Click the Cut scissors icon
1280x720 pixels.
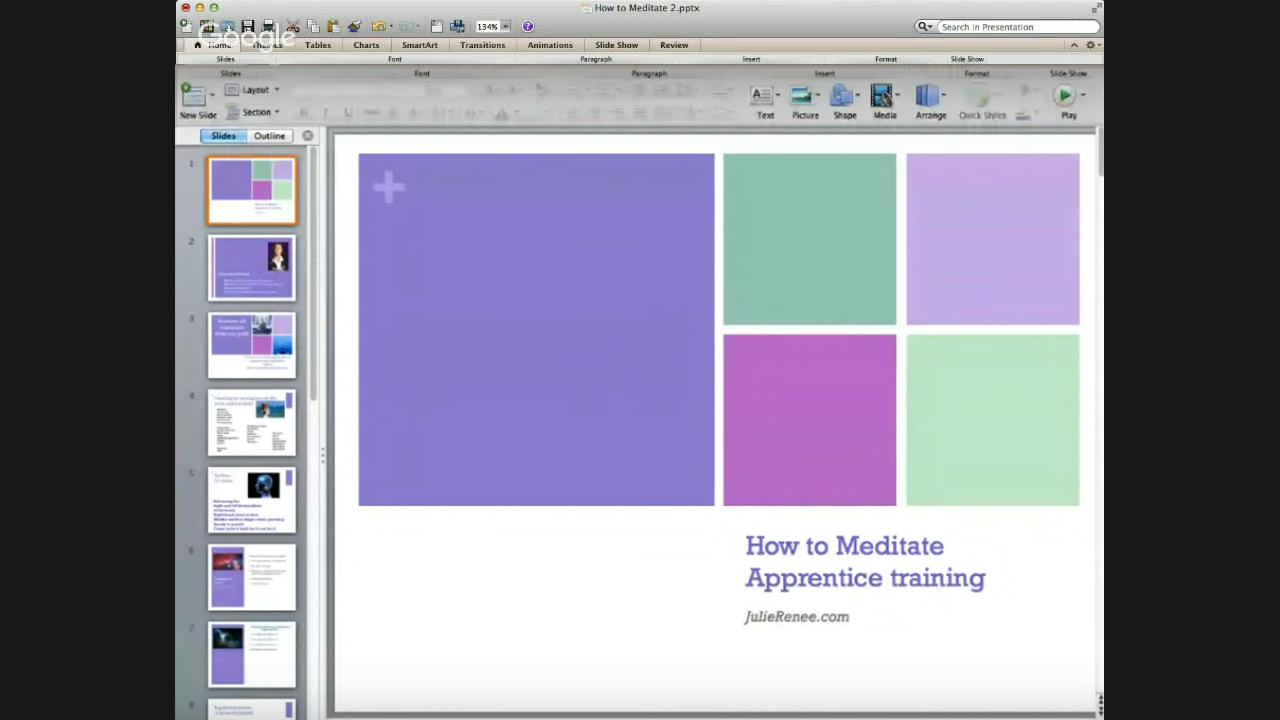coord(293,26)
